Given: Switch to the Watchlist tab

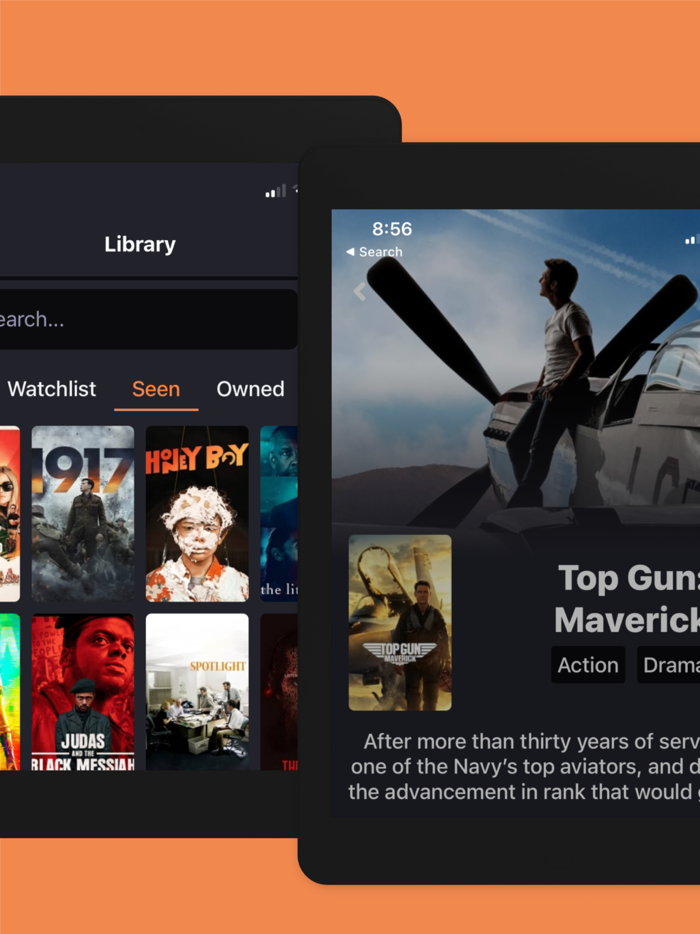Looking at the screenshot, I should tap(52, 389).
